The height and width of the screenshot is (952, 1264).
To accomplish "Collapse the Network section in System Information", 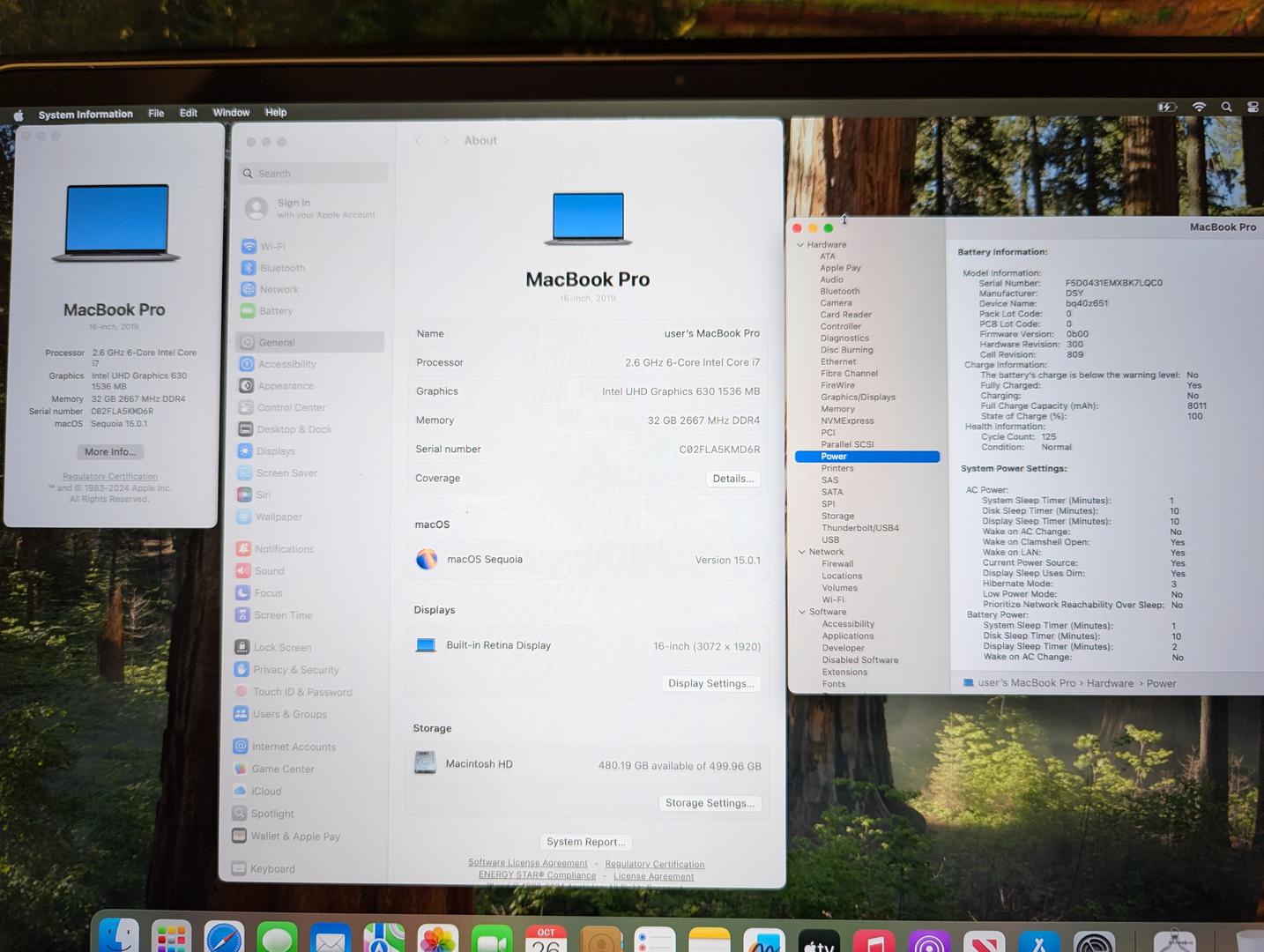I will 801,553.
